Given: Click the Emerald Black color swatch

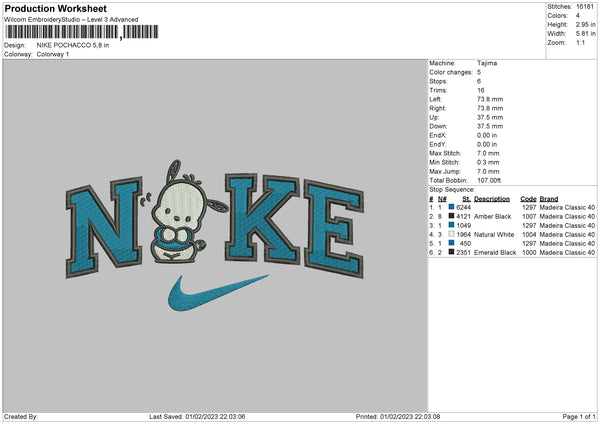Looking at the screenshot, I should [451, 252].
